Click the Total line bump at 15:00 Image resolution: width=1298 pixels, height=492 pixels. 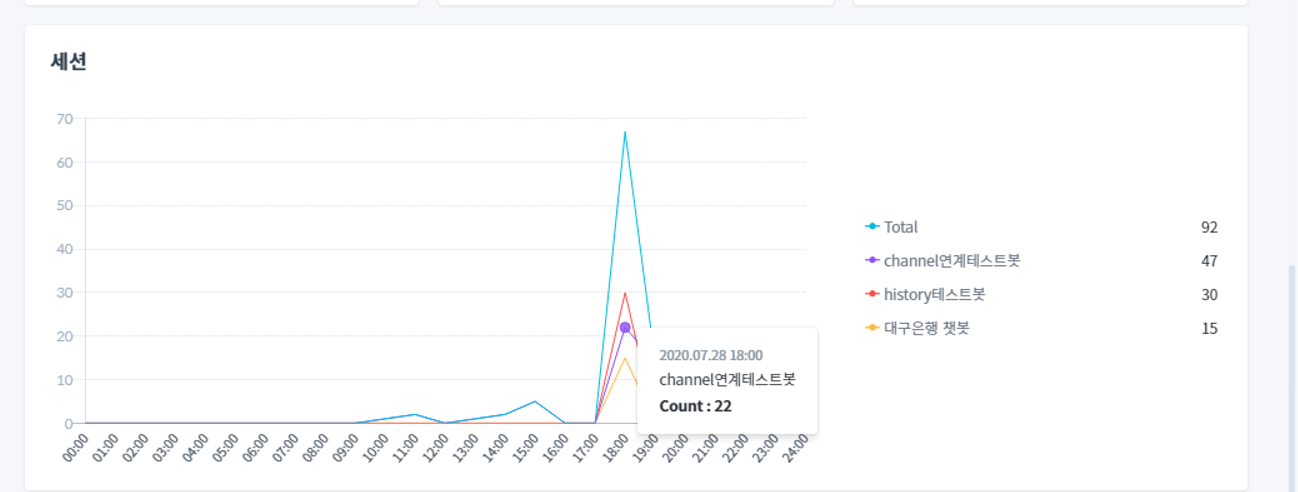point(535,402)
